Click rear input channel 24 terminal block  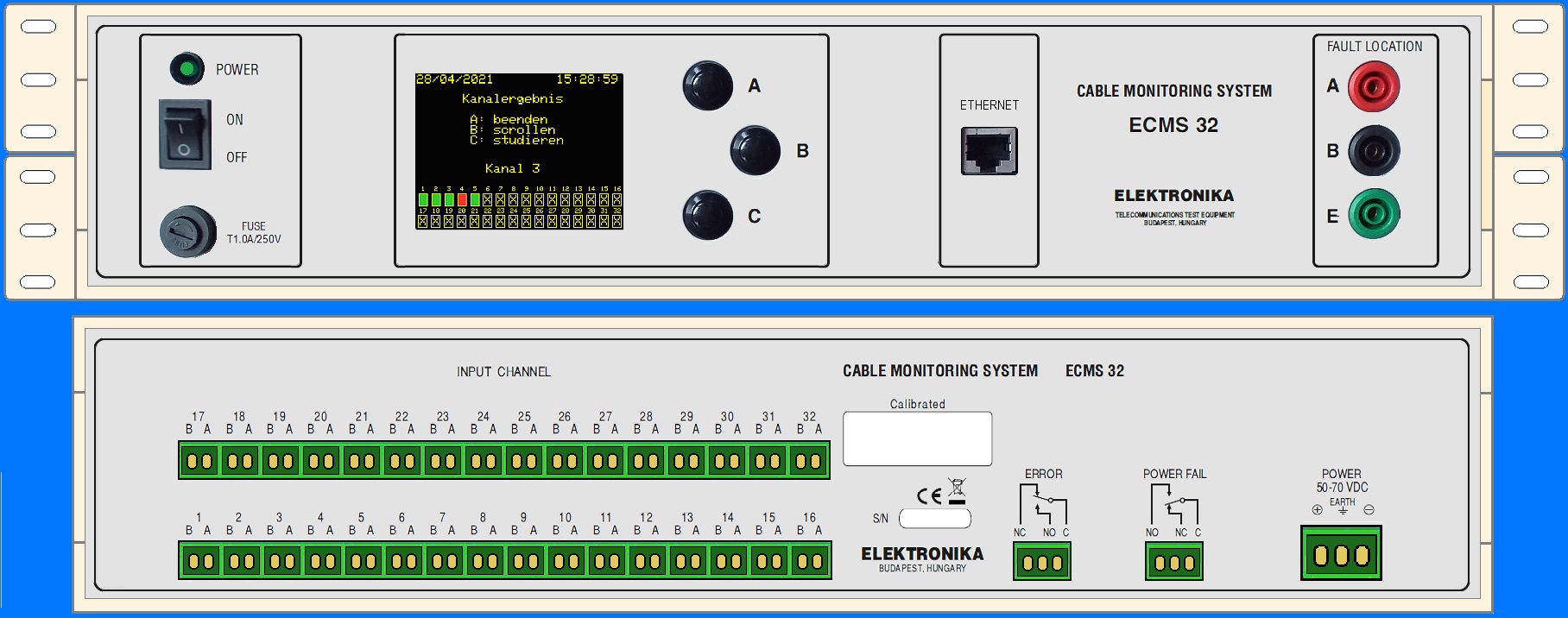[x=484, y=461]
